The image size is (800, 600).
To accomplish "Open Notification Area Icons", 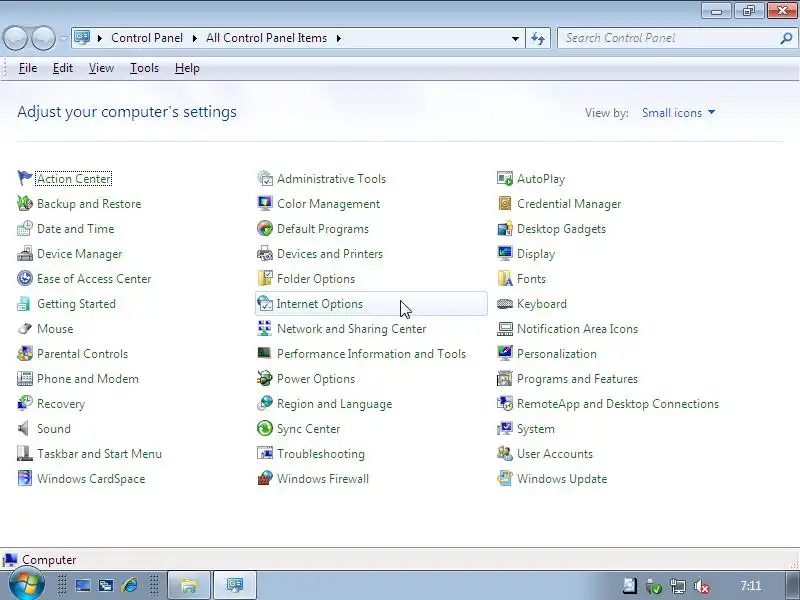I will pyautogui.click(x=577, y=329).
